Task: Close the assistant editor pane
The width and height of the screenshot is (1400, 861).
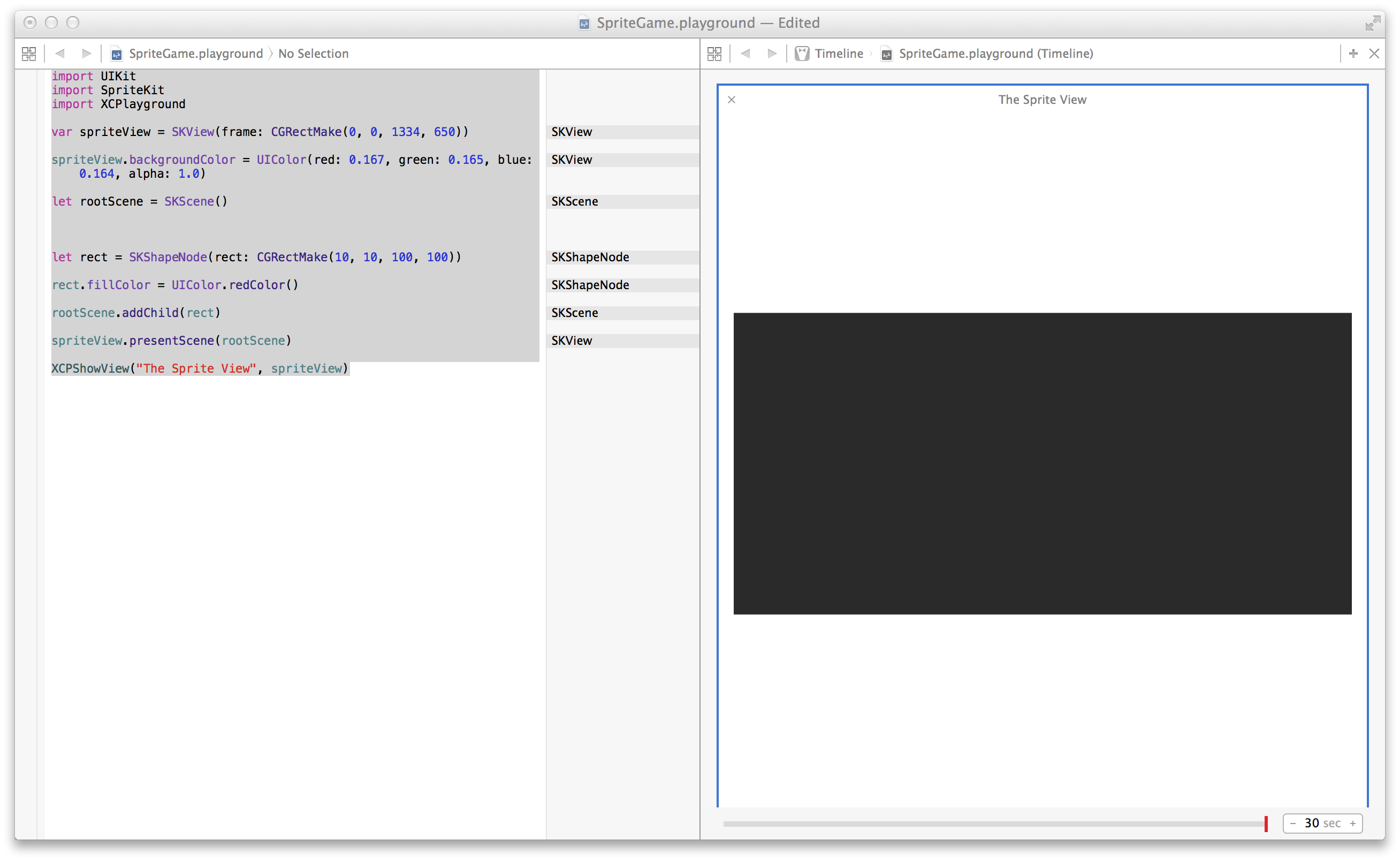Action: [x=1374, y=54]
